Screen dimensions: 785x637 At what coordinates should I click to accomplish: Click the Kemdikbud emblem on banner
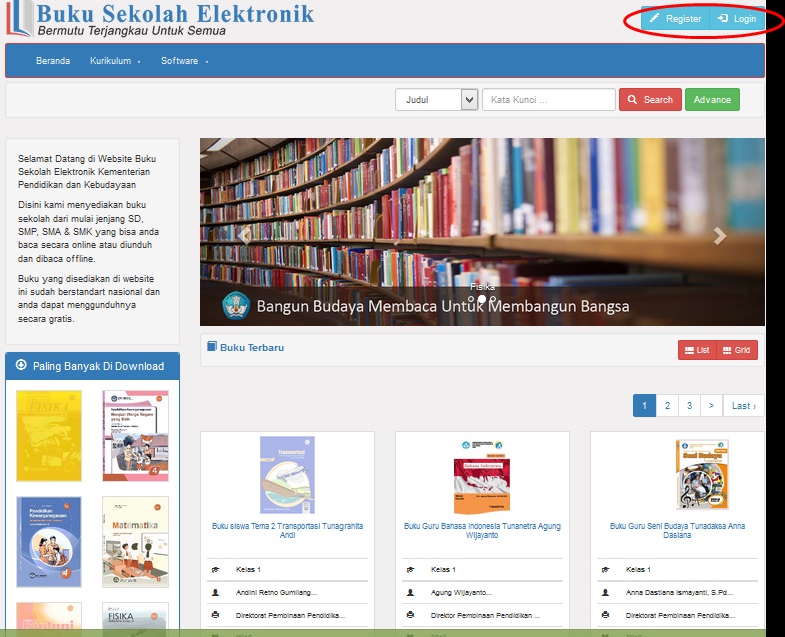coord(236,305)
